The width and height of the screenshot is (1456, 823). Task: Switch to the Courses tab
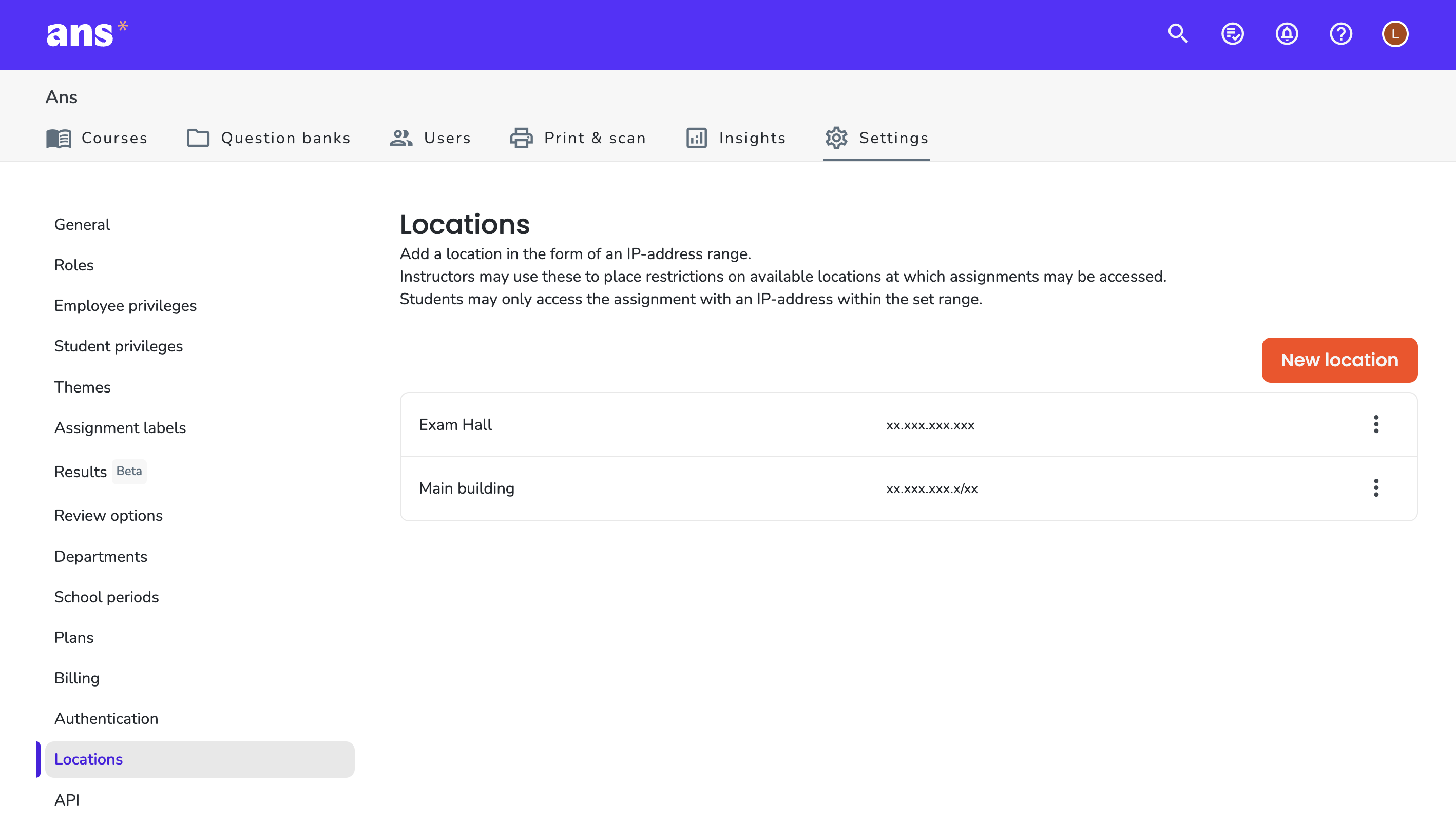(x=97, y=138)
